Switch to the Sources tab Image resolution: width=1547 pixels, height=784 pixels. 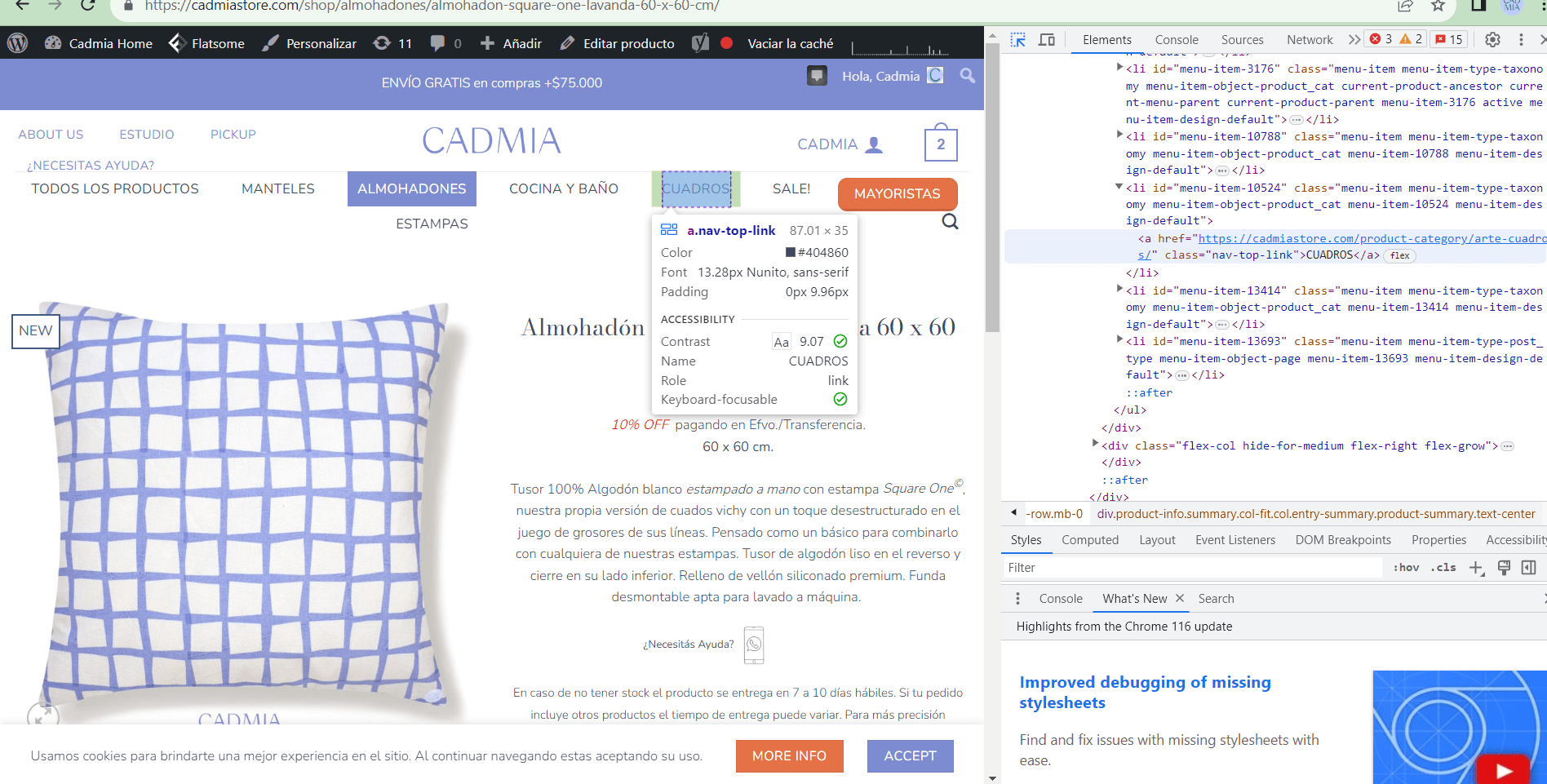coord(1242,39)
